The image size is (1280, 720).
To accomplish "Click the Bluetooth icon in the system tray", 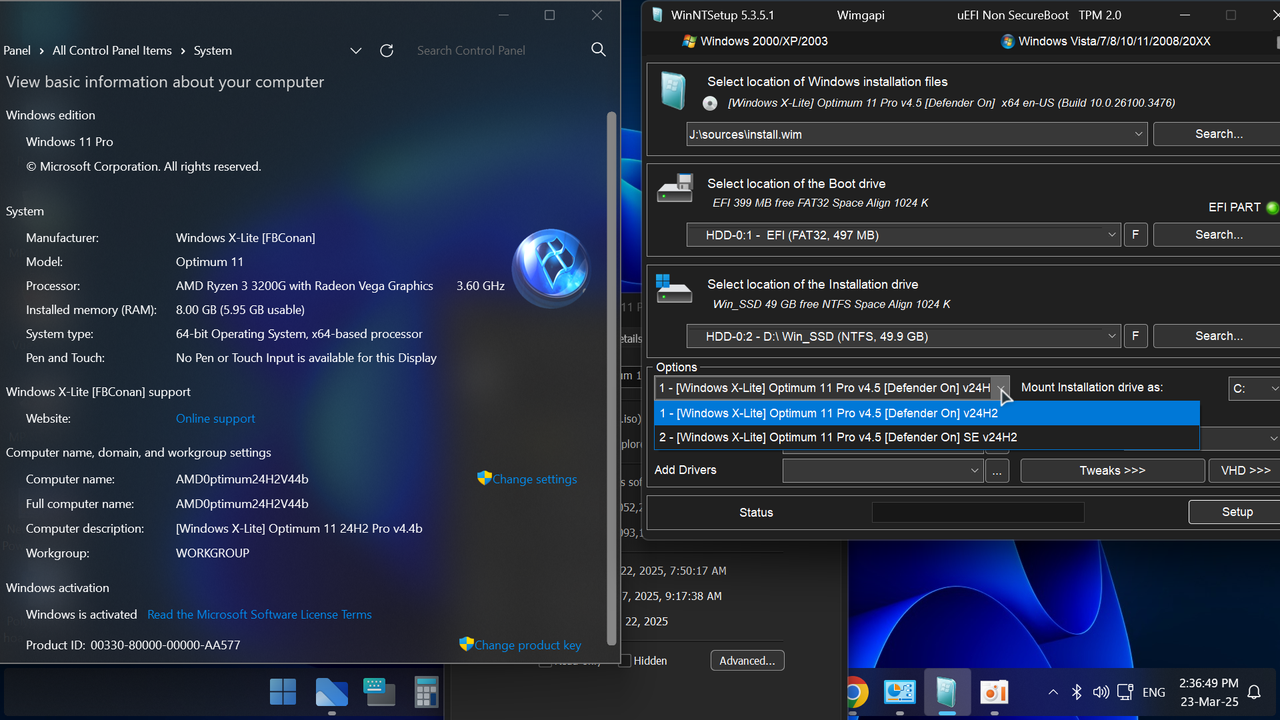I will pos(1076,691).
